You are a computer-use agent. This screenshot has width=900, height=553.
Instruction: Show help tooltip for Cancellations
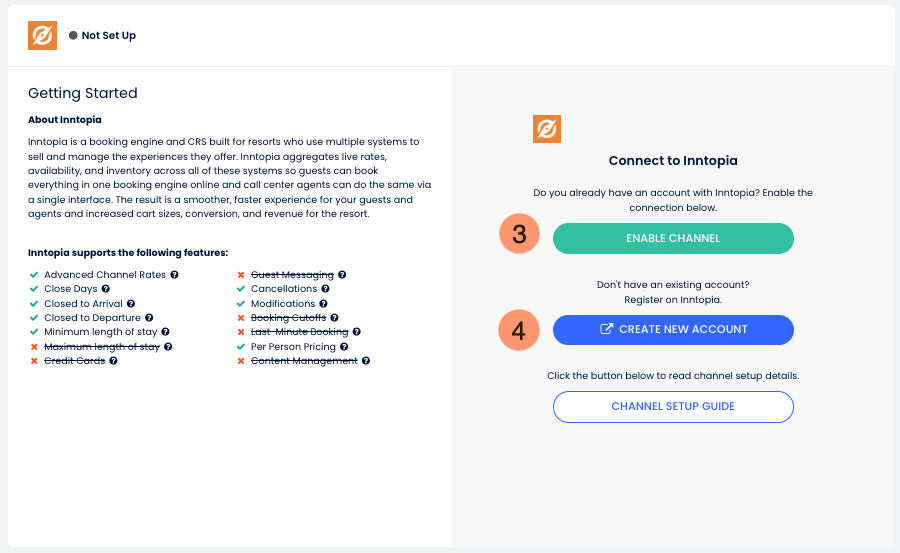click(x=326, y=289)
